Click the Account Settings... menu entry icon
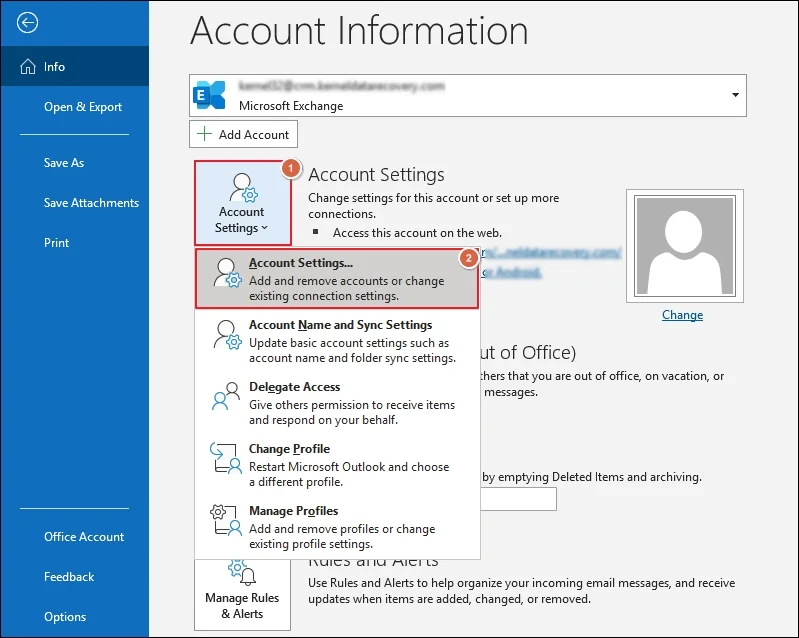 click(228, 273)
